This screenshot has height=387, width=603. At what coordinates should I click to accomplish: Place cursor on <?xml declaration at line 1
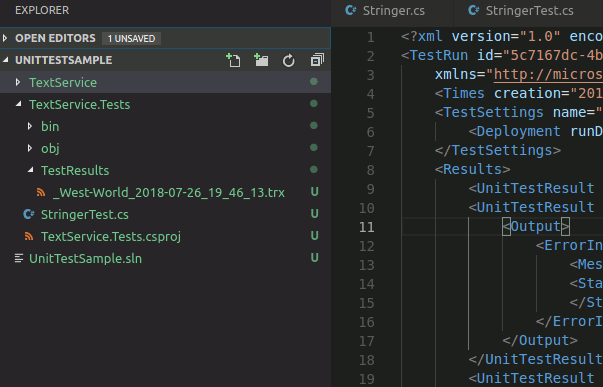pyautogui.click(x=422, y=37)
